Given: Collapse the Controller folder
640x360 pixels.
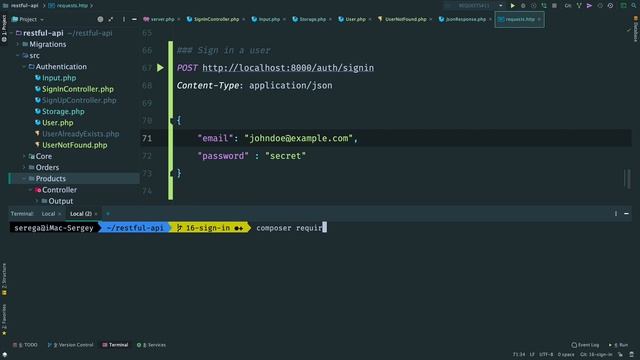Looking at the screenshot, I should point(31,190).
